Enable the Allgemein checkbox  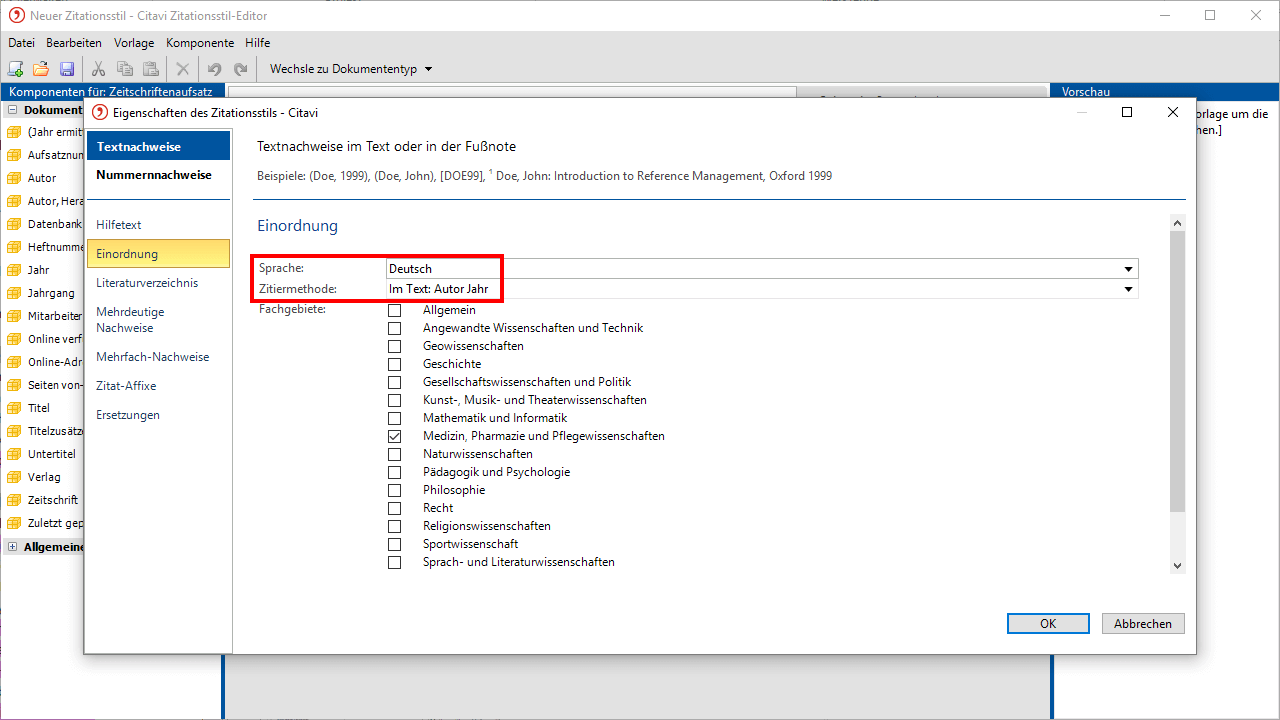[x=395, y=310]
